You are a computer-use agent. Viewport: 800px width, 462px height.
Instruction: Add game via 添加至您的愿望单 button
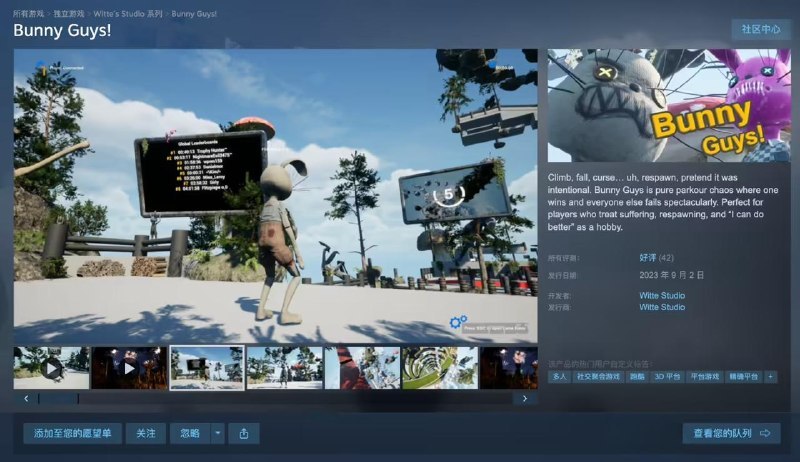pos(72,433)
